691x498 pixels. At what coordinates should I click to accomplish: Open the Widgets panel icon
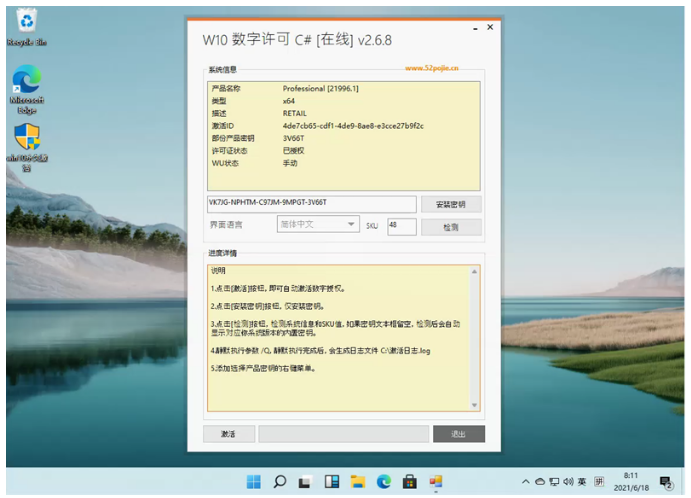[331, 482]
